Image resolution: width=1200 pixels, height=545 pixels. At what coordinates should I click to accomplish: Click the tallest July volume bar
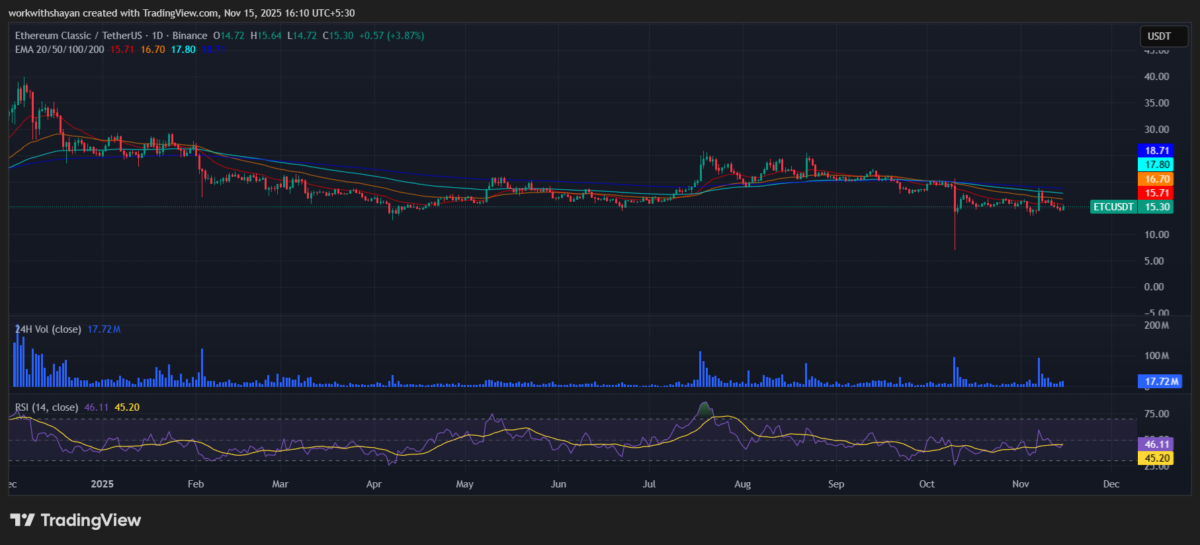[x=701, y=369]
